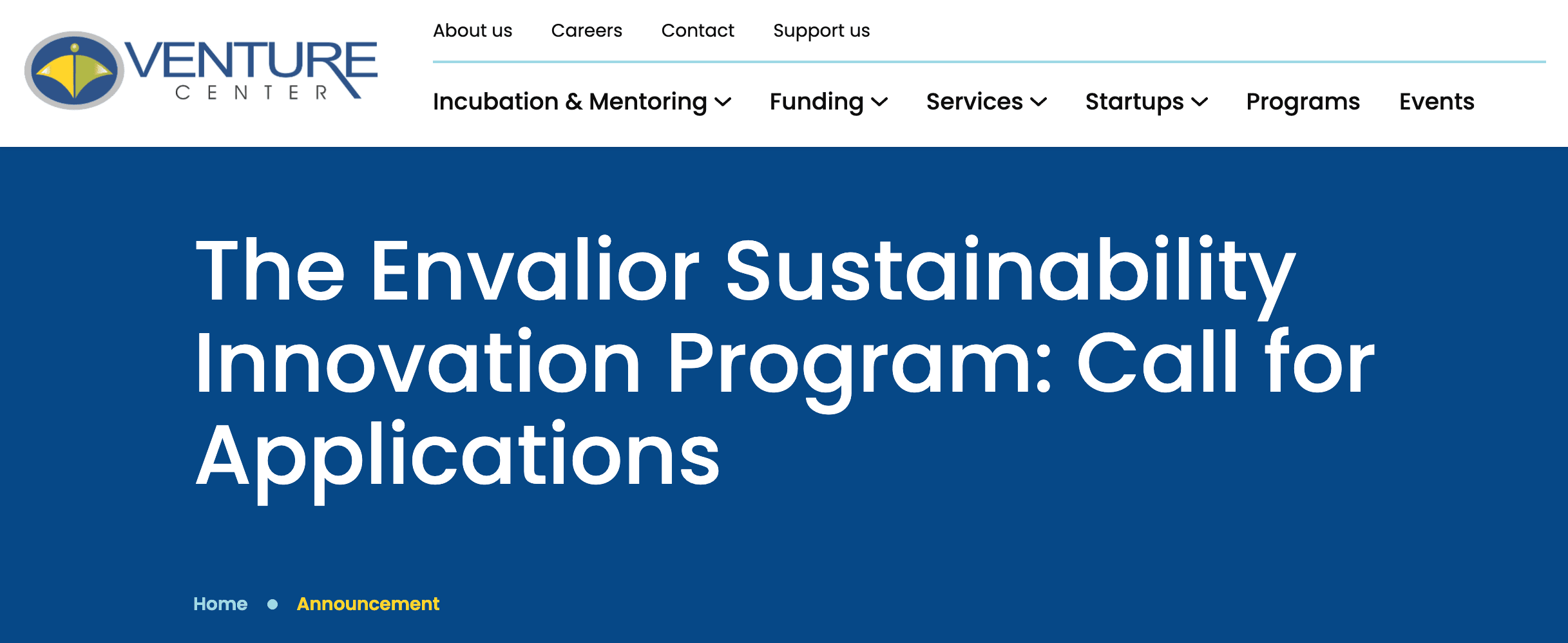The height and width of the screenshot is (643, 1568).
Task: Click the breadcrumb separator dot
Action: [x=272, y=604]
